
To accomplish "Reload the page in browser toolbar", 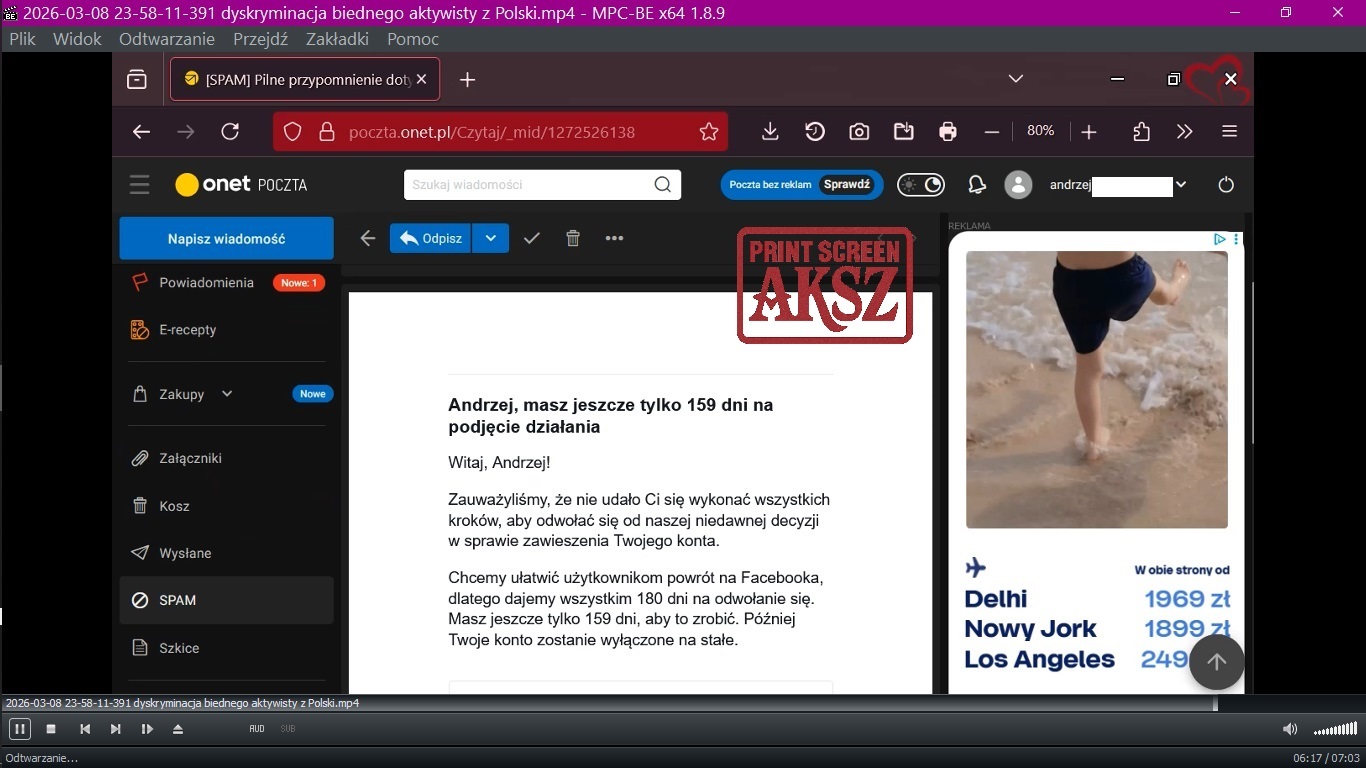I will click(x=230, y=132).
